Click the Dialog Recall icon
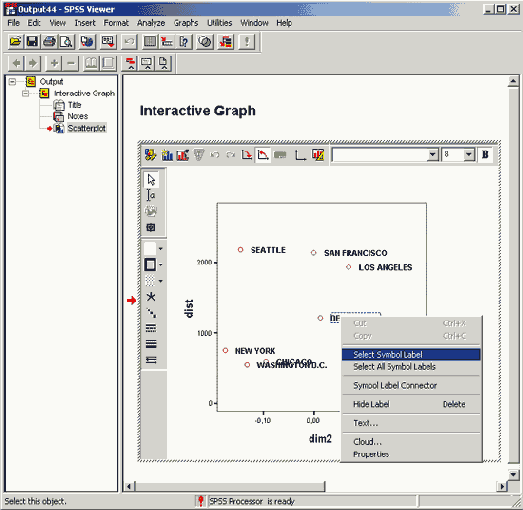Viewport: 523px width, 510px height. pos(108,42)
